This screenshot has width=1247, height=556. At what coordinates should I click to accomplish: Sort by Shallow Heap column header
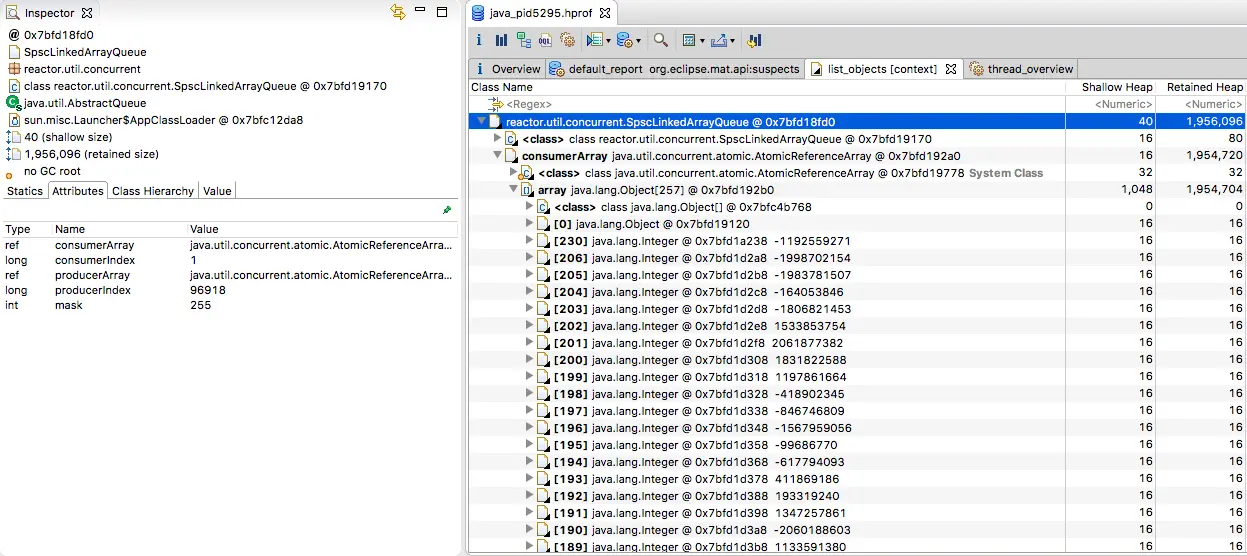coord(1111,87)
